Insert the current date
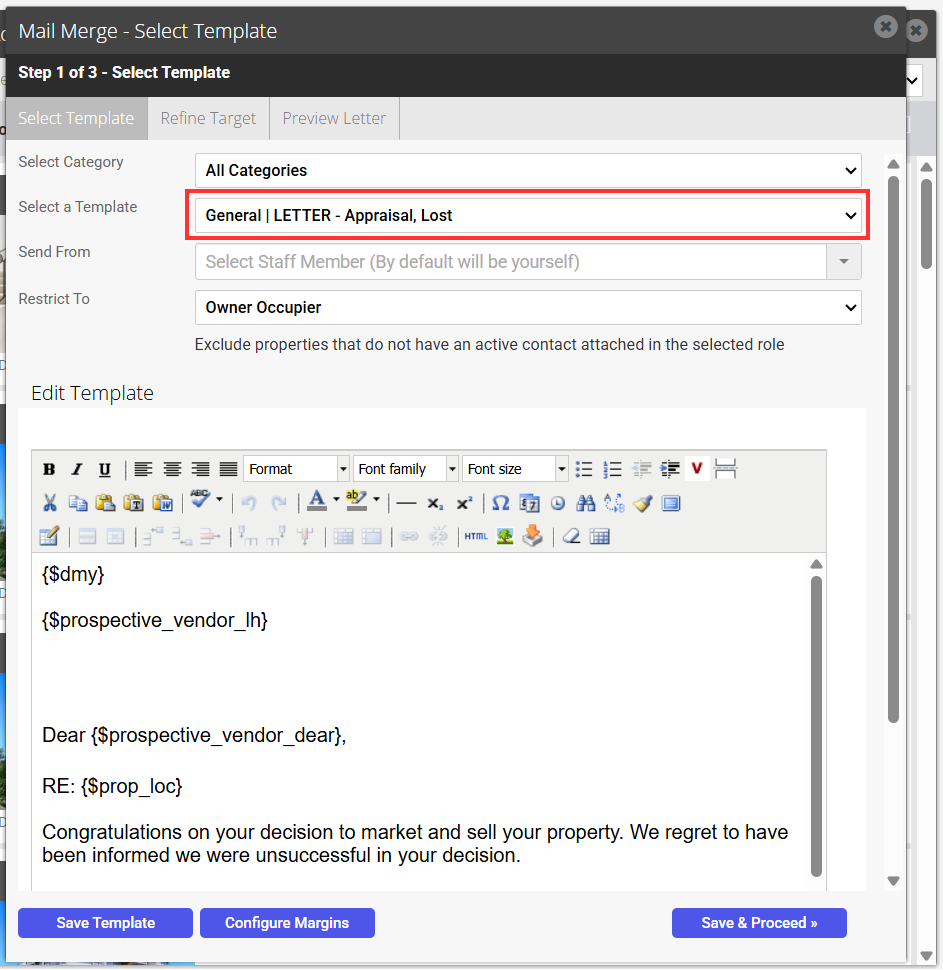This screenshot has width=943, height=970. tap(529, 504)
